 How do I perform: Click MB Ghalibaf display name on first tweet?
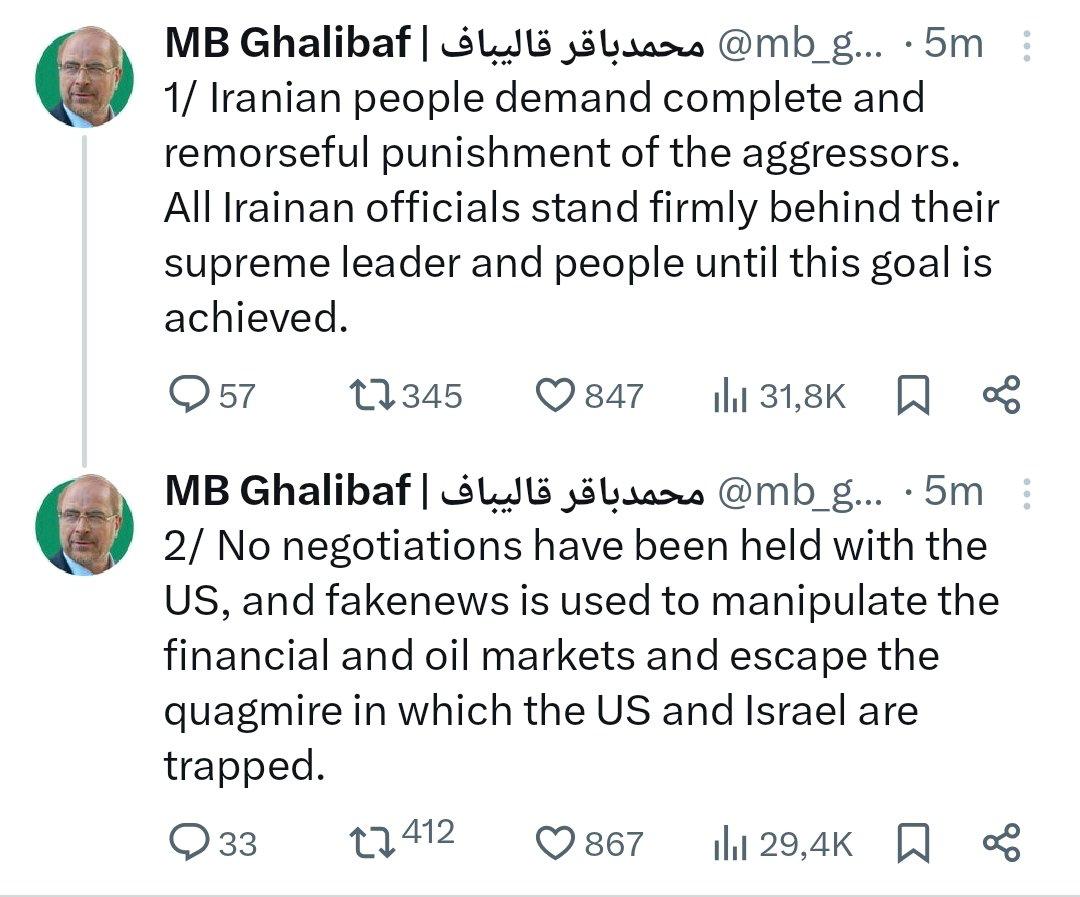(288, 44)
